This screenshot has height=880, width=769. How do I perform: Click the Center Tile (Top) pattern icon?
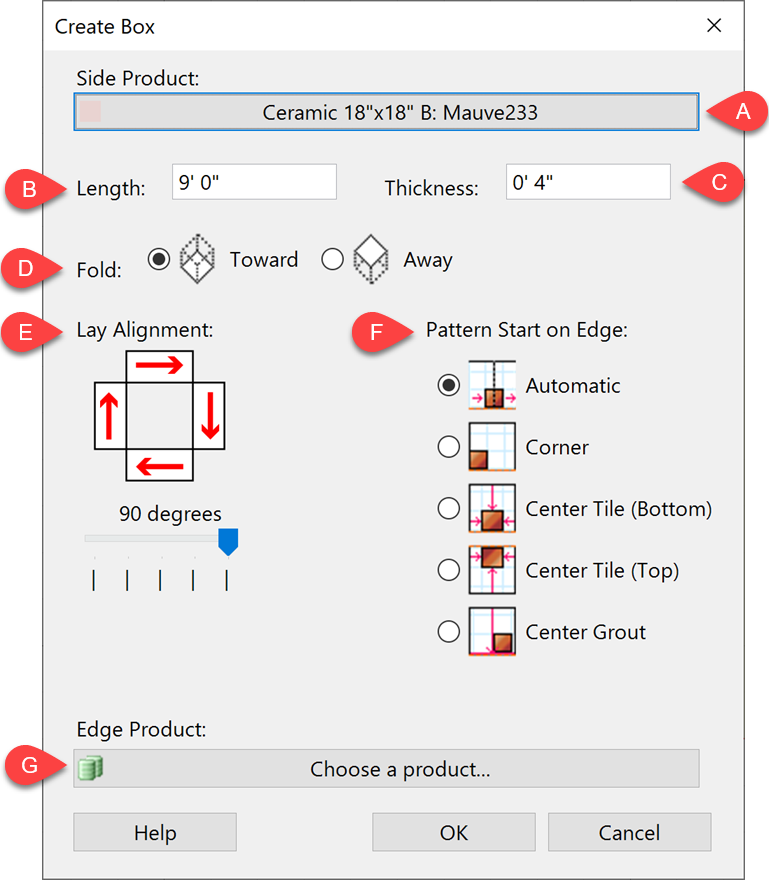click(x=492, y=570)
